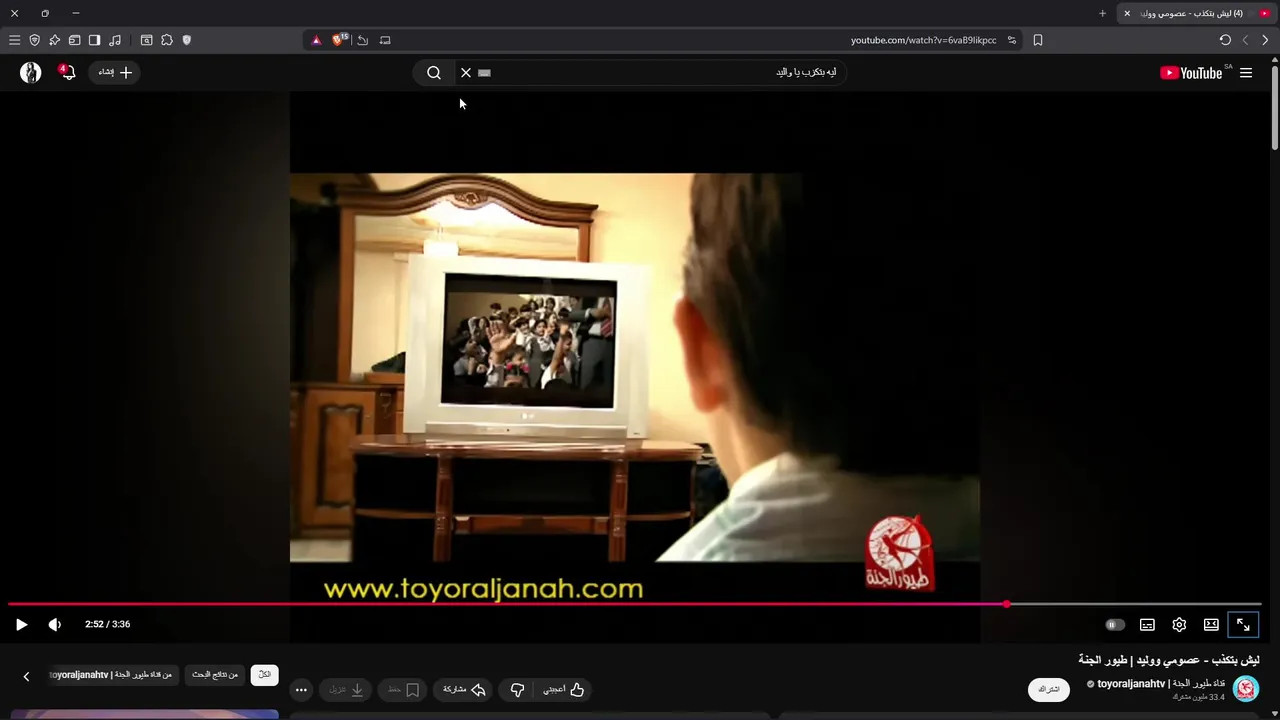Click the red playhead on the timeline
The width and height of the screenshot is (1280, 720).
1007,604
